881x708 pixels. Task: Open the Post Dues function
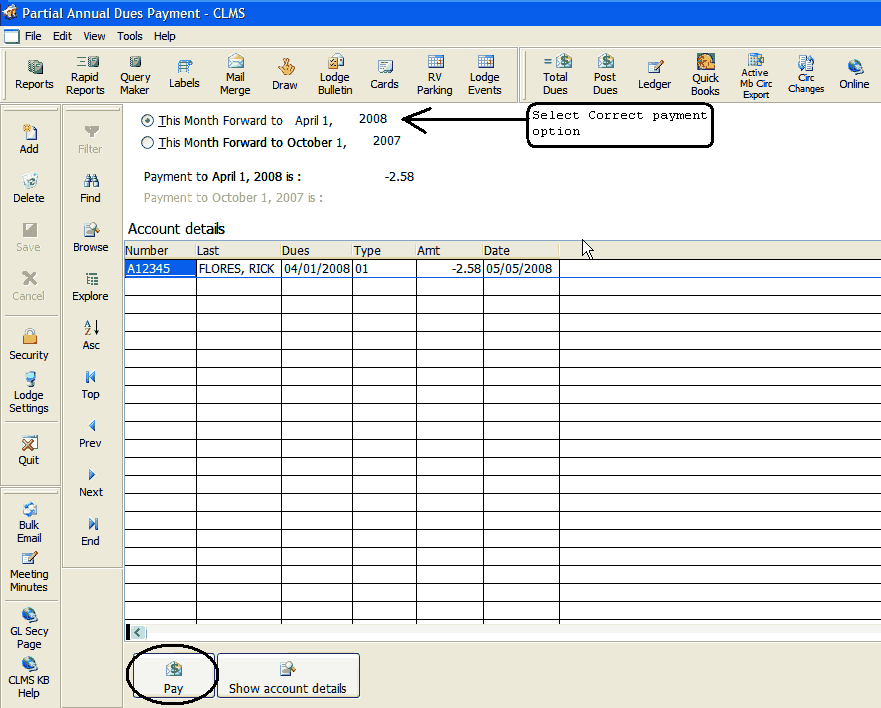point(605,75)
